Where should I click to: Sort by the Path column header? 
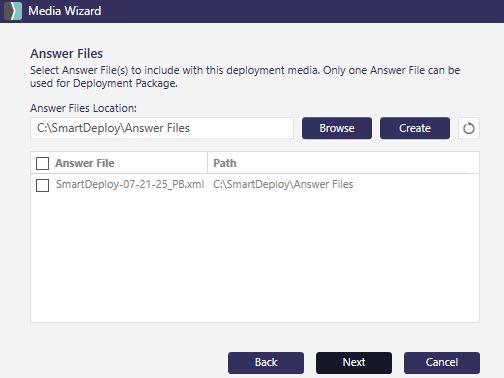click(x=225, y=163)
